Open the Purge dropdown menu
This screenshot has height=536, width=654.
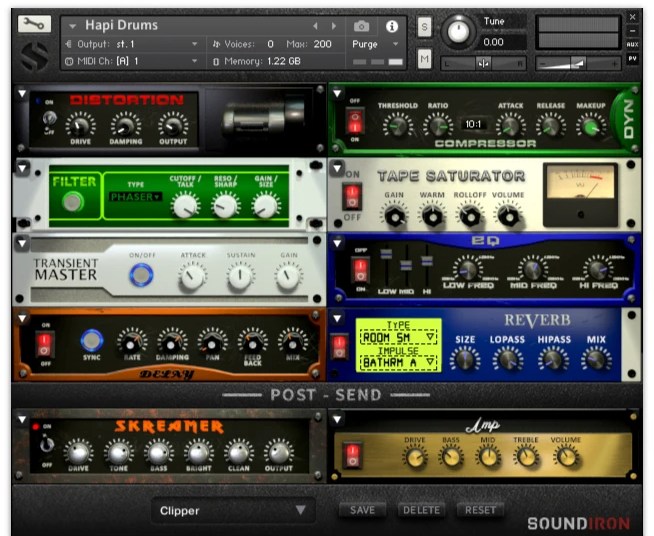375,44
